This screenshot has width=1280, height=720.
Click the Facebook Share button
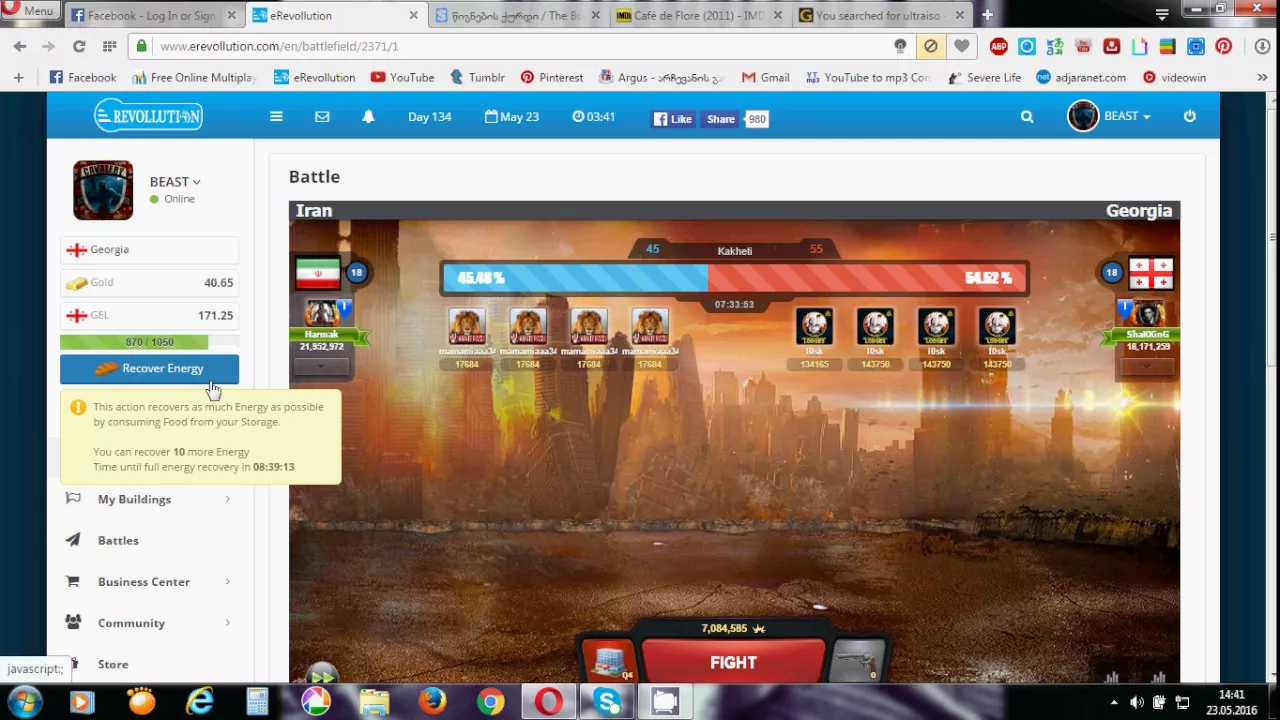tap(721, 118)
